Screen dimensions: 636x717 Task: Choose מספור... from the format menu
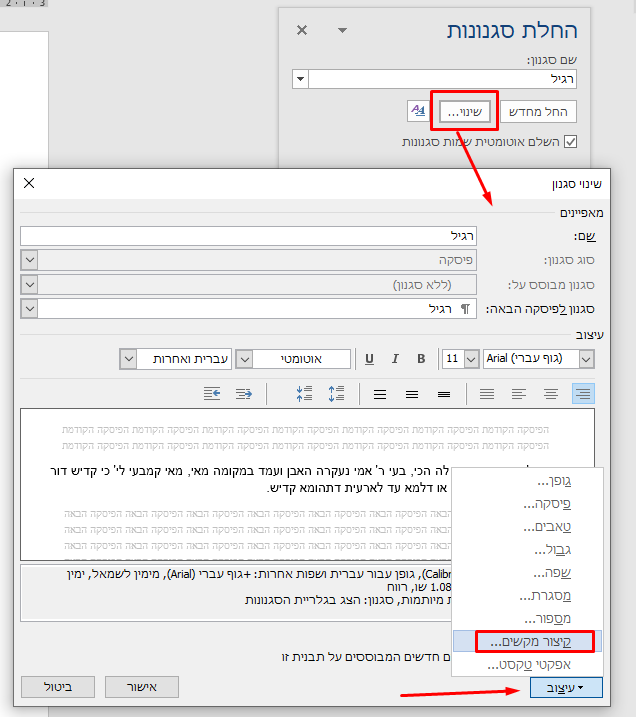527,618
